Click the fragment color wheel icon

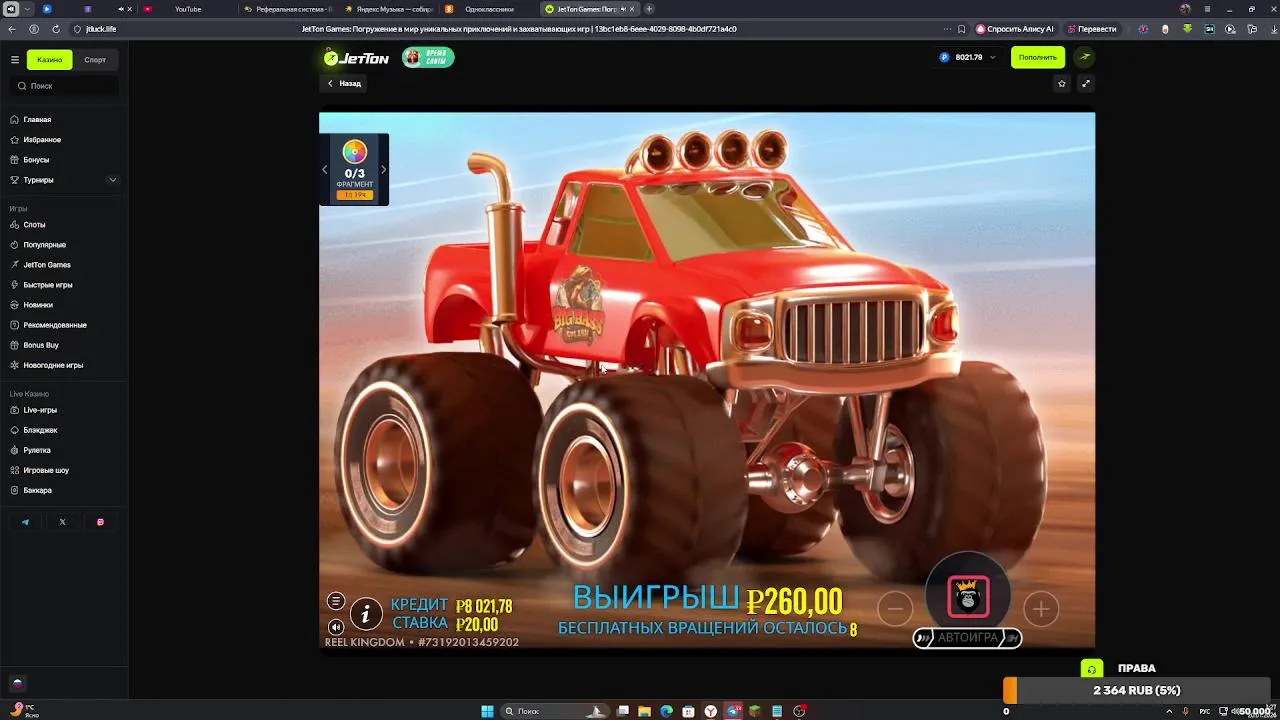click(x=354, y=152)
